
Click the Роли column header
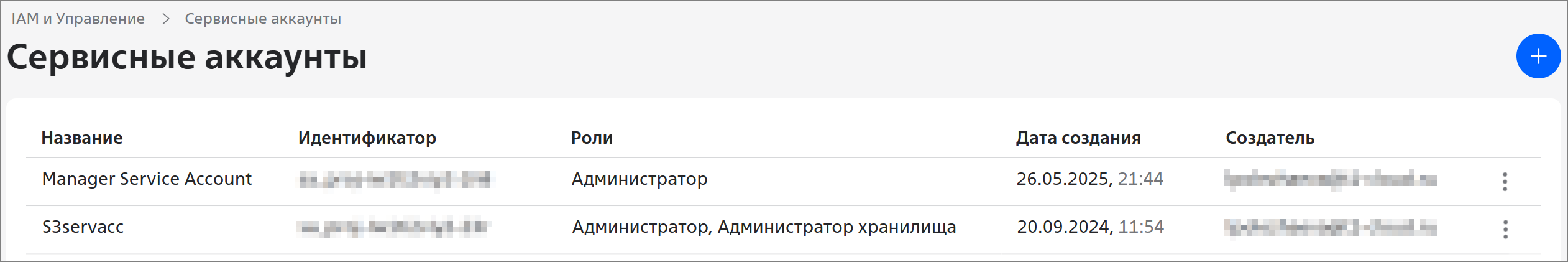click(x=592, y=138)
